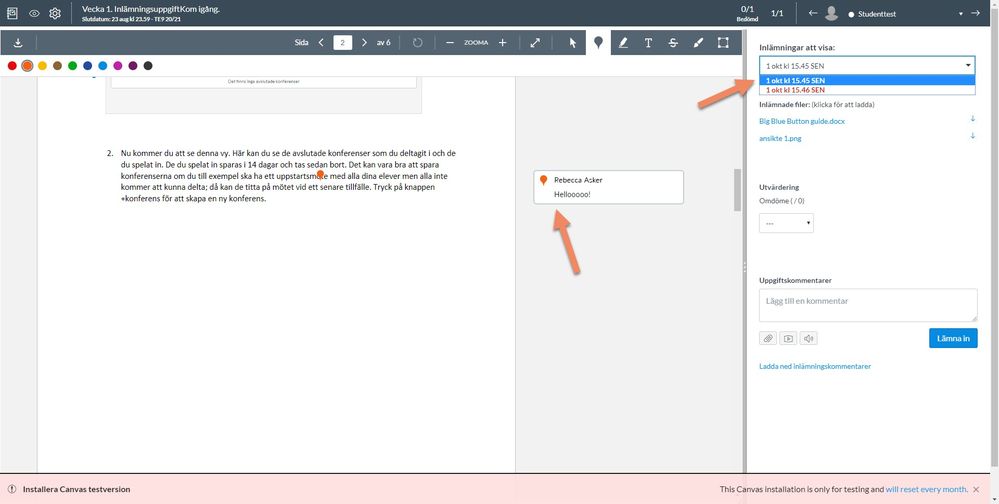Zoom out with the minus icon
Screen dimensions: 999x504
click(450, 43)
